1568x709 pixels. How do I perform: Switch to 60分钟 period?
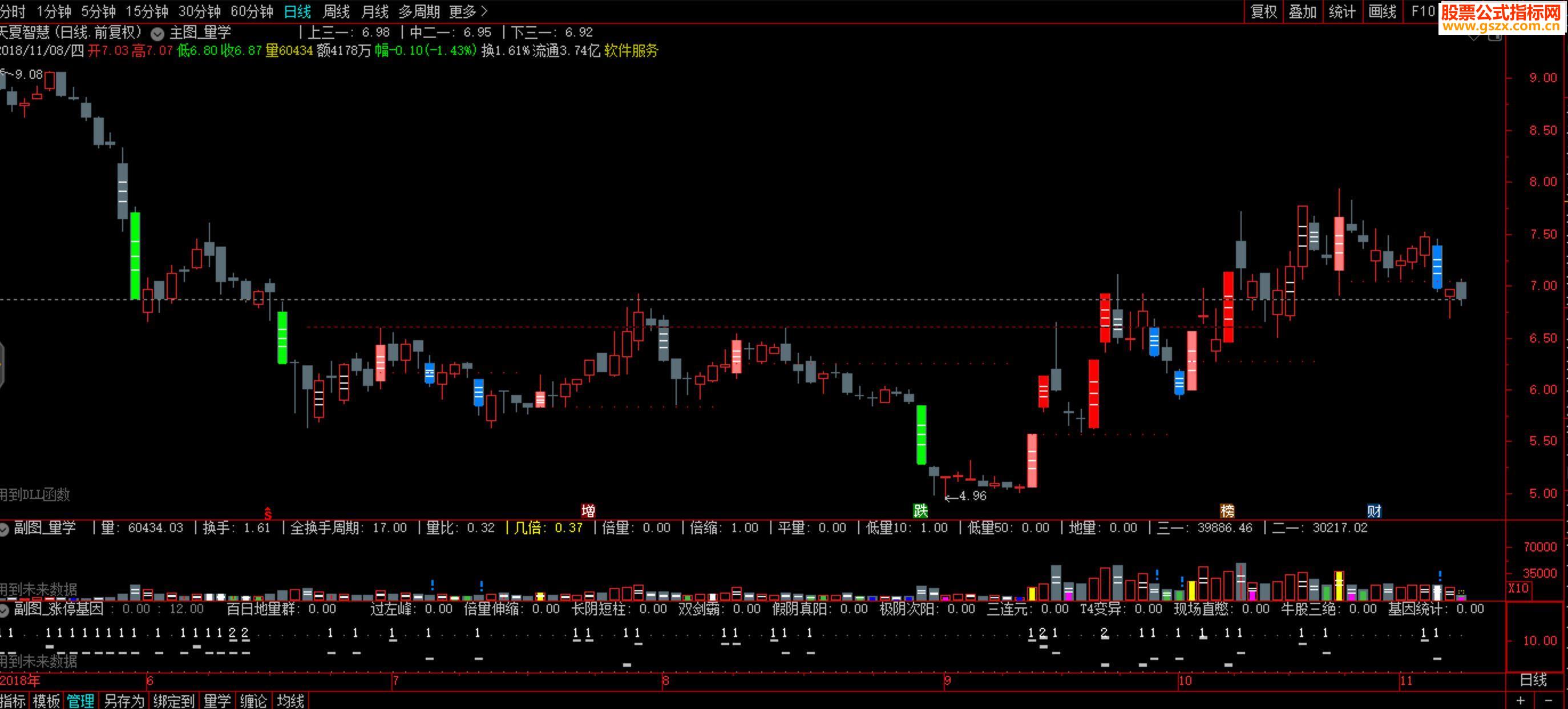(252, 11)
